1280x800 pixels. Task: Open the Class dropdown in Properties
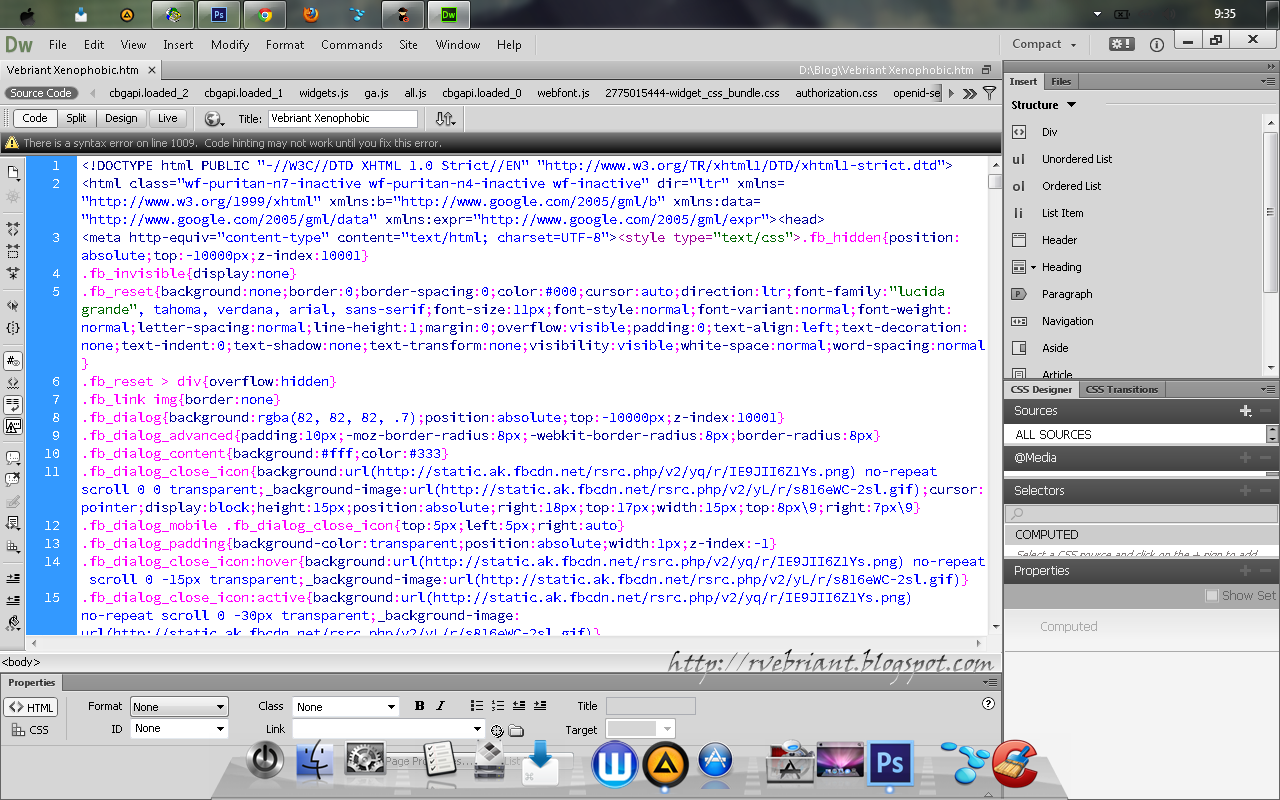[x=346, y=707]
